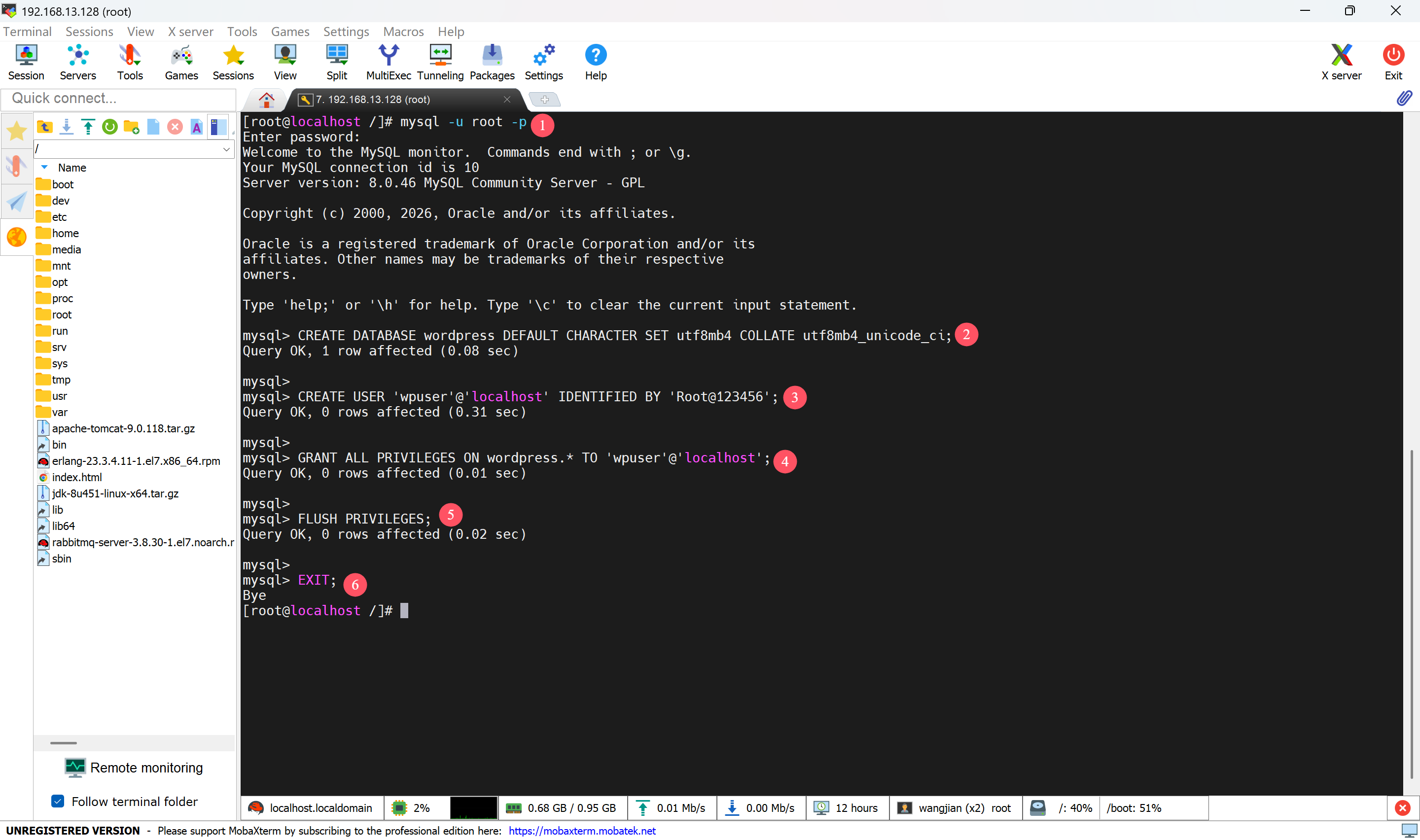Open a new tab with plus button

point(544,100)
